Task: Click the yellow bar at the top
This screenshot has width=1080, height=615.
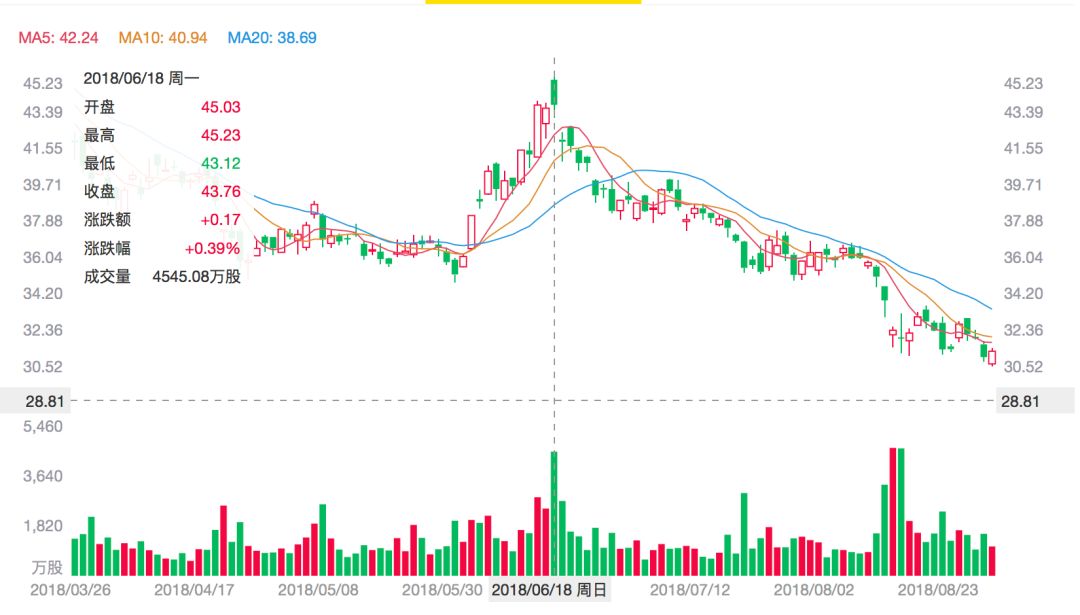Action: (533, 2)
